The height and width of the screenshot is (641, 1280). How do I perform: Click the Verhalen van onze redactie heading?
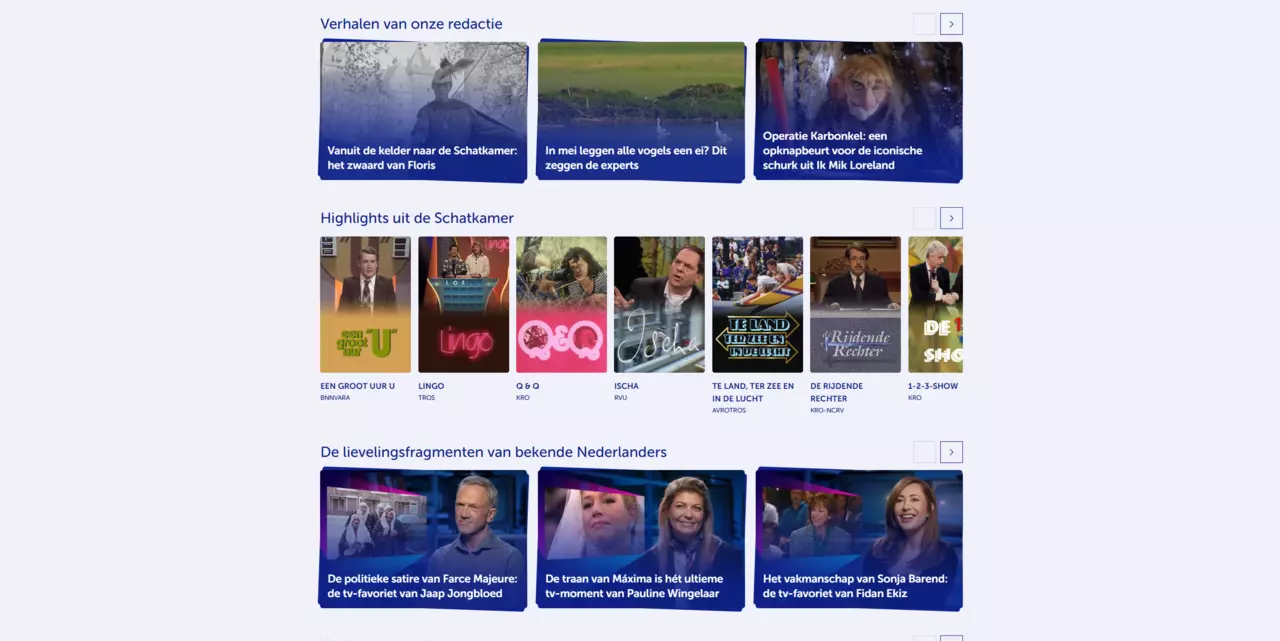pos(411,24)
